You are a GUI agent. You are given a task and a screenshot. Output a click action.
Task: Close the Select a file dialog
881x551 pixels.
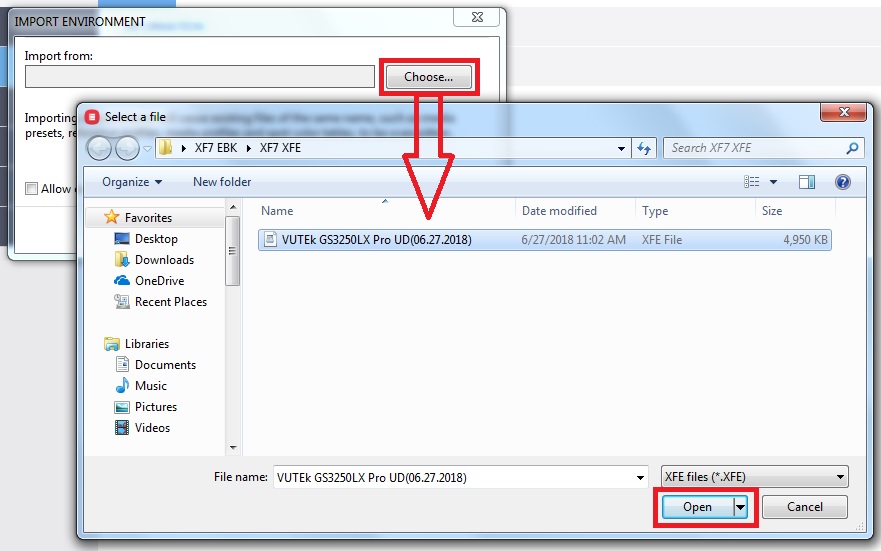pos(843,112)
